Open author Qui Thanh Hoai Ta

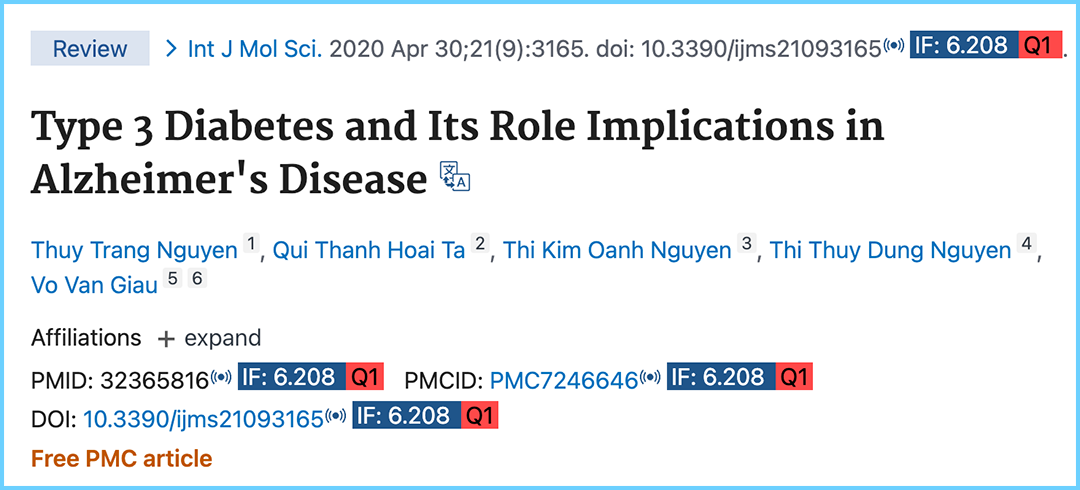click(369, 250)
